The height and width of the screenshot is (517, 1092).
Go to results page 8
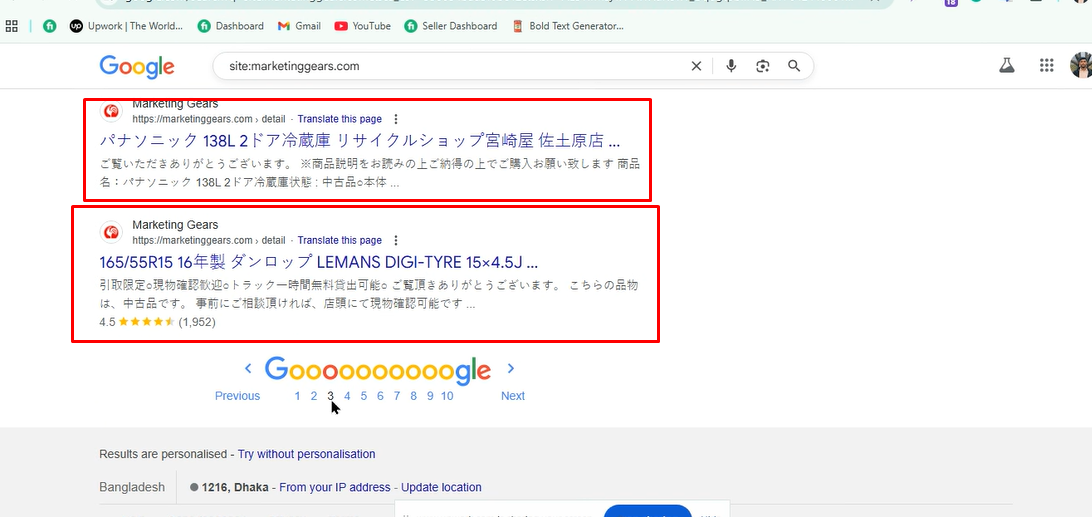click(414, 396)
